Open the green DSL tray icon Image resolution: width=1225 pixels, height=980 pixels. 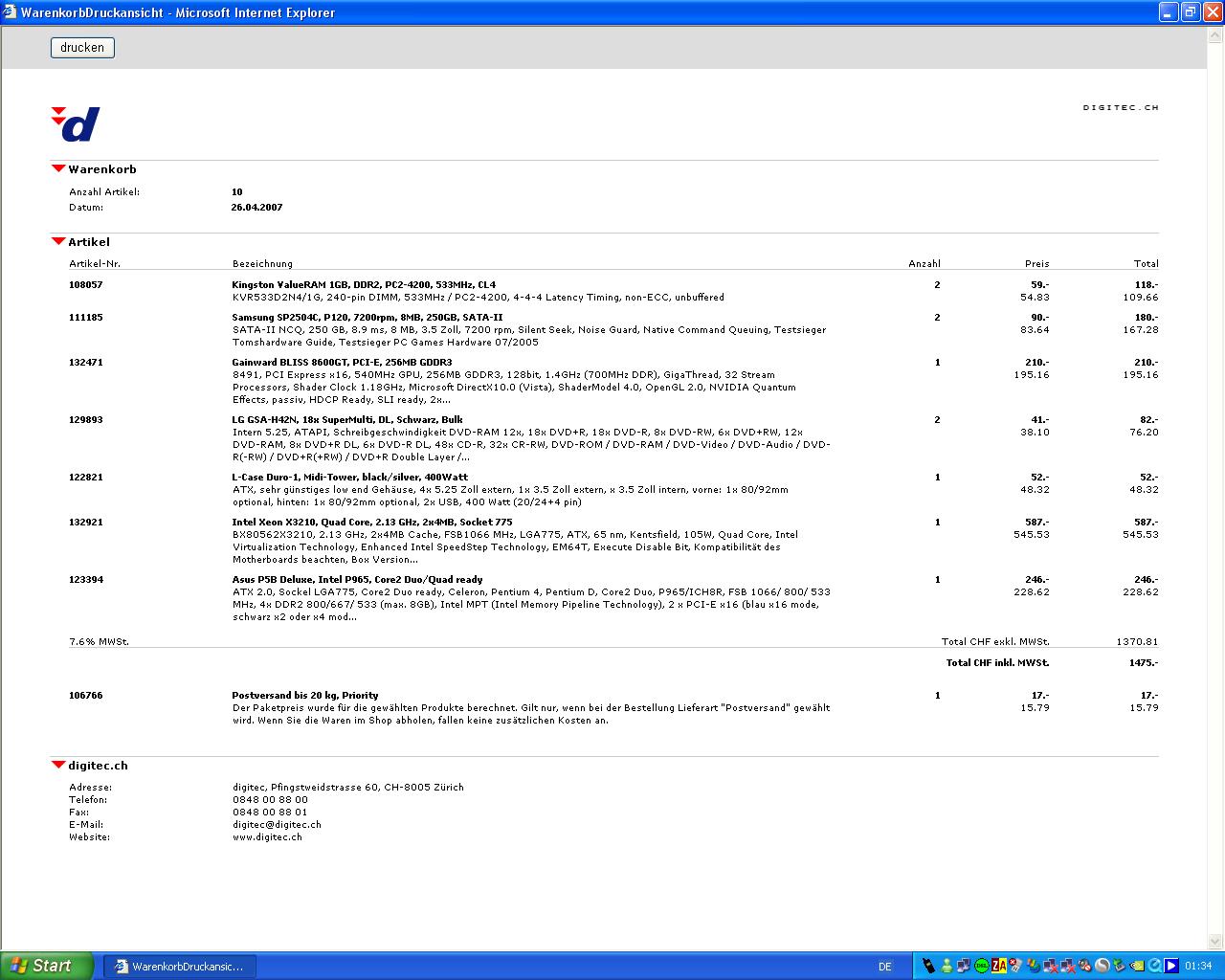click(981, 966)
